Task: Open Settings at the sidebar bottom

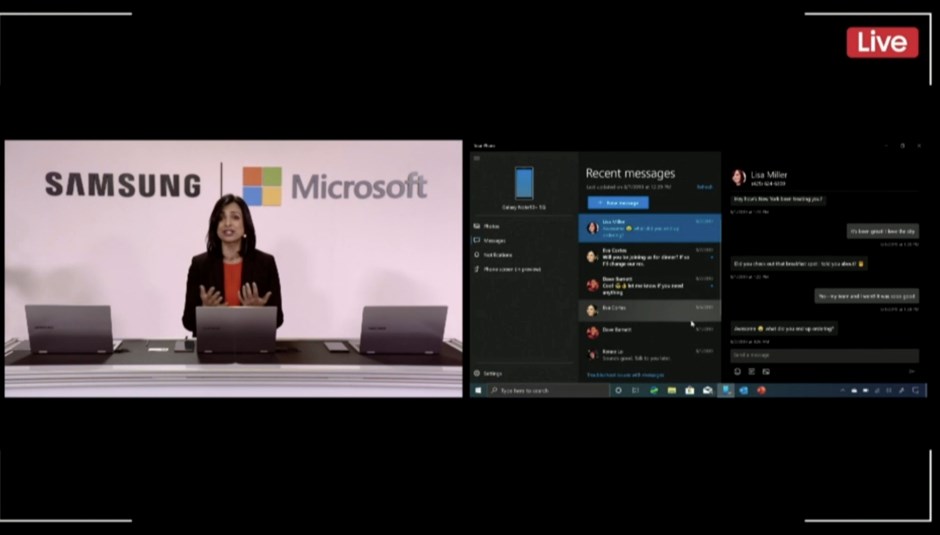Action: click(491, 373)
